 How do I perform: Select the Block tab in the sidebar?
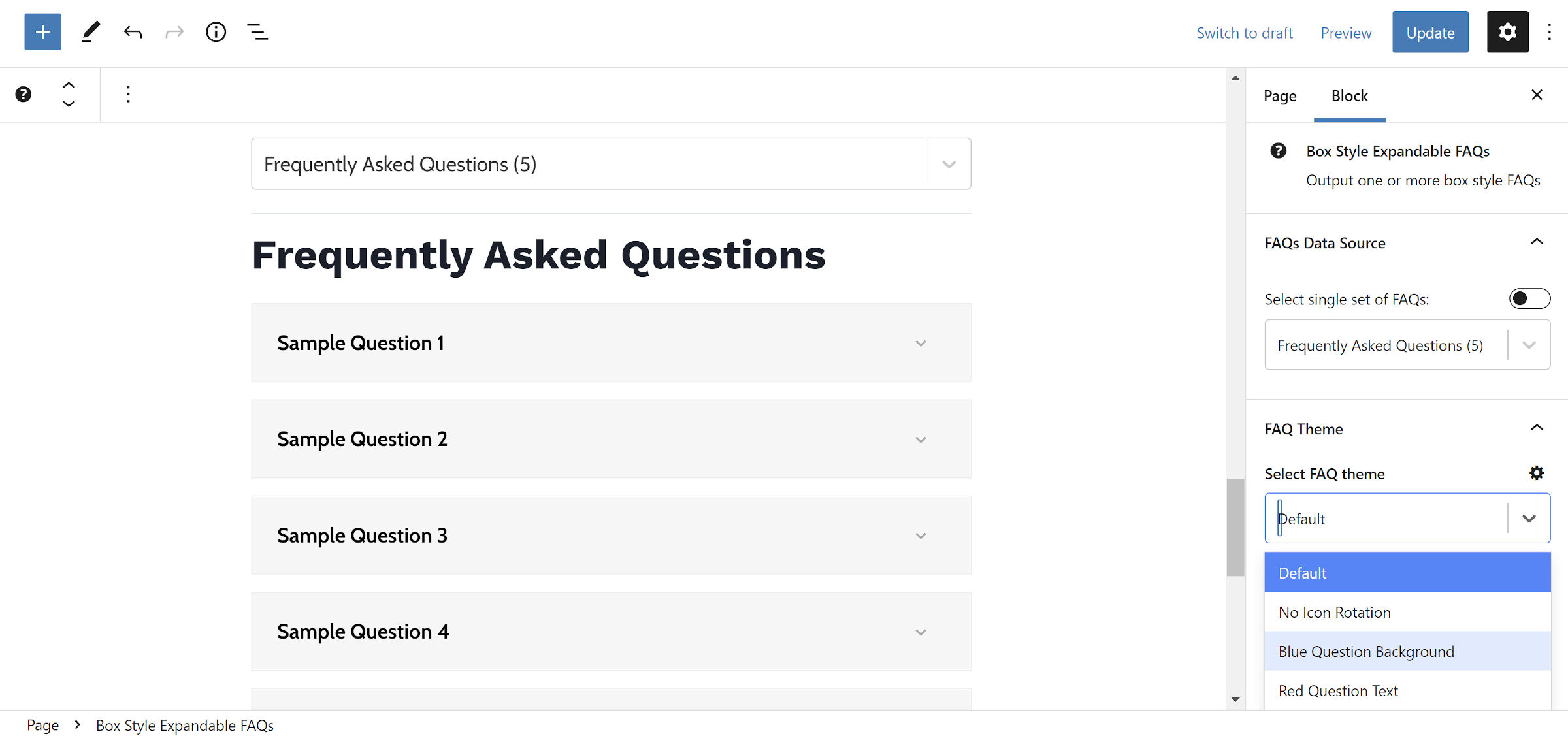pos(1349,95)
